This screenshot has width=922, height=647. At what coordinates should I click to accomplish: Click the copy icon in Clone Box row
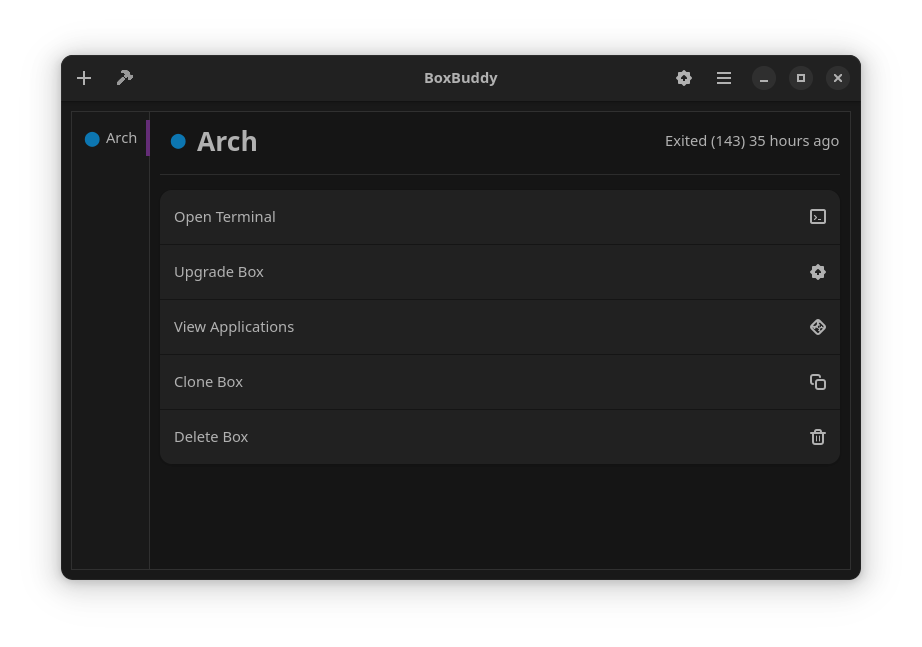click(x=817, y=382)
